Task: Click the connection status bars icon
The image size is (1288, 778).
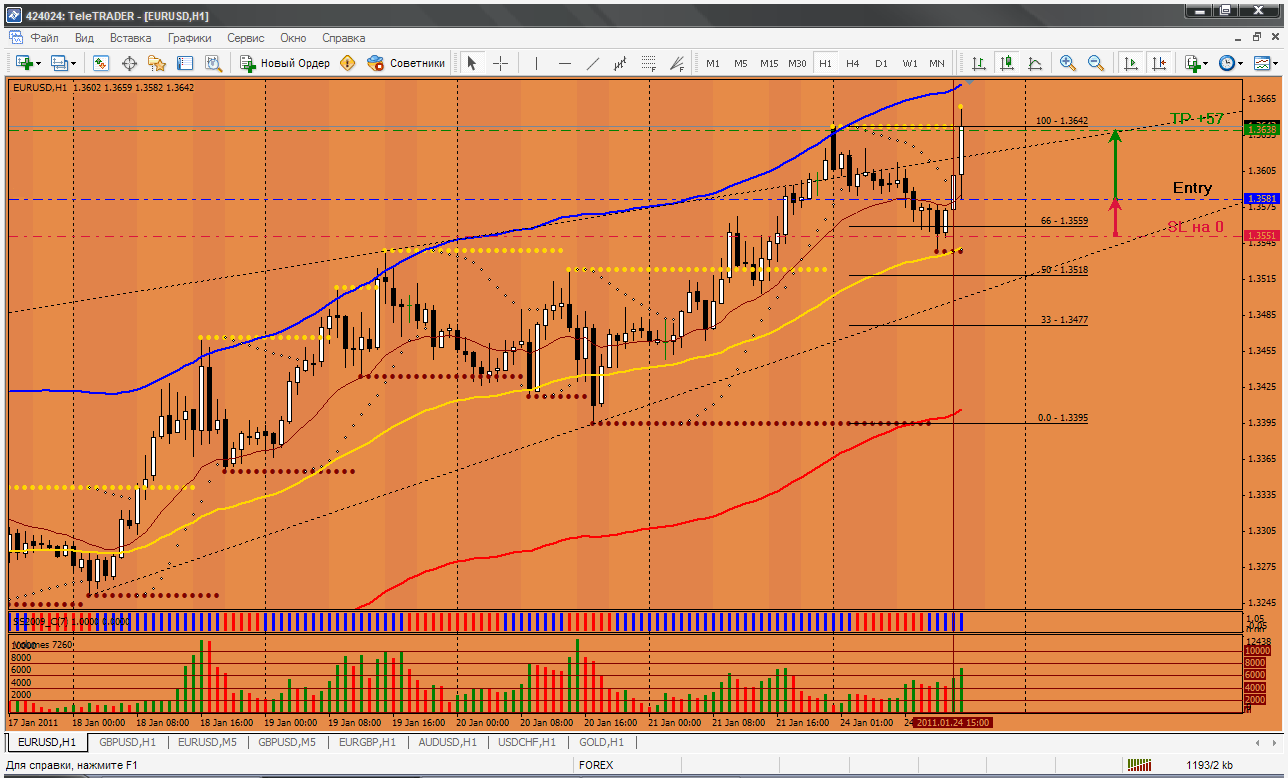Action: coord(1139,765)
